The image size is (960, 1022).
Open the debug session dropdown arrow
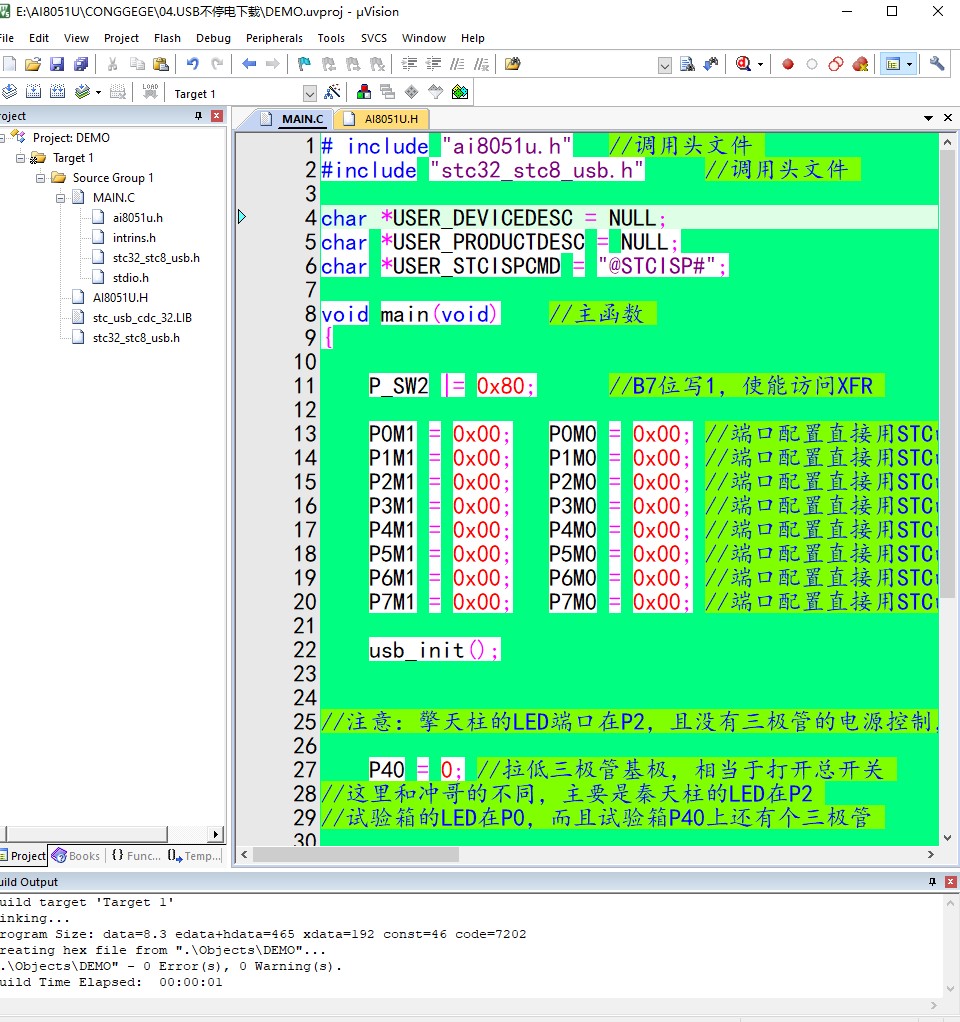pyautogui.click(x=761, y=64)
